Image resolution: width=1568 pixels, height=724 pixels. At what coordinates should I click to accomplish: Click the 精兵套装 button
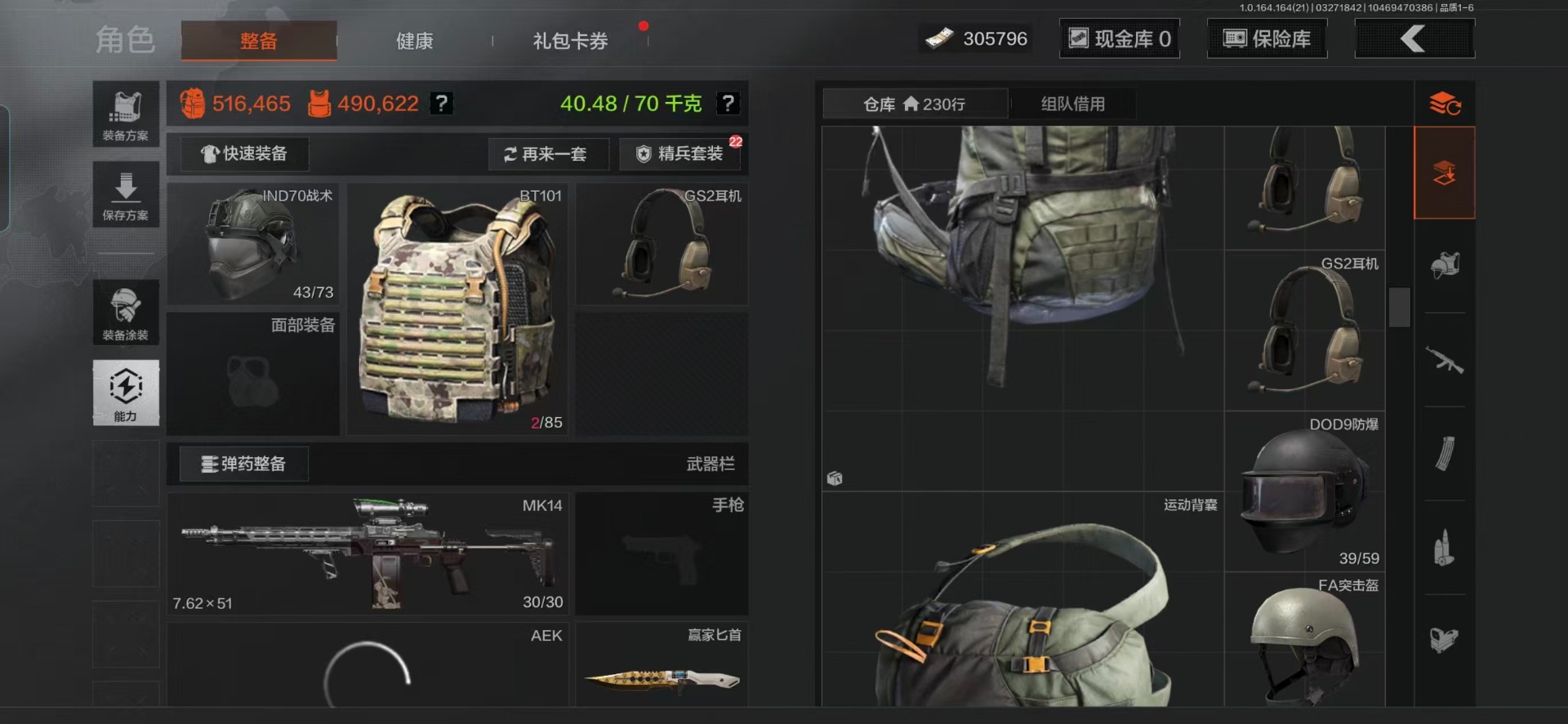(x=679, y=153)
